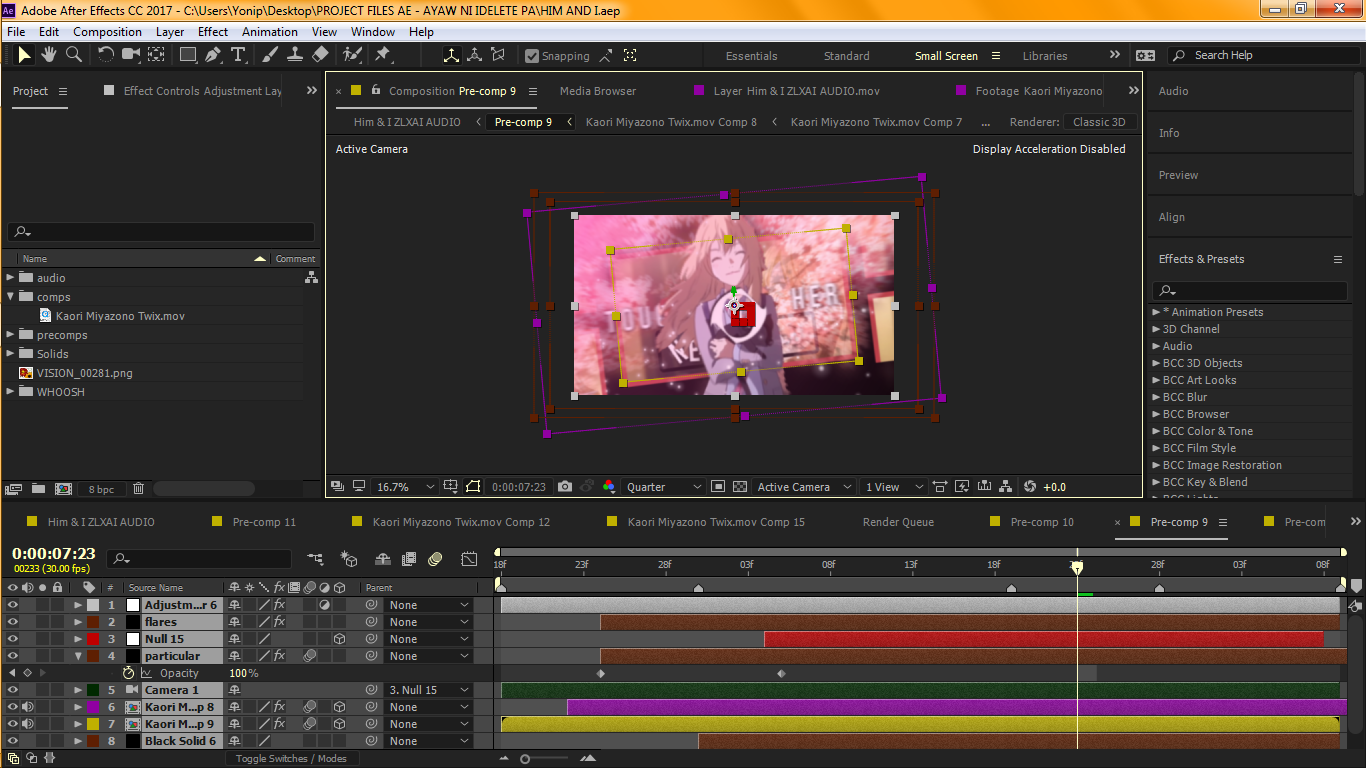
Task: Collapse the particular layer properties
Action: 78,656
